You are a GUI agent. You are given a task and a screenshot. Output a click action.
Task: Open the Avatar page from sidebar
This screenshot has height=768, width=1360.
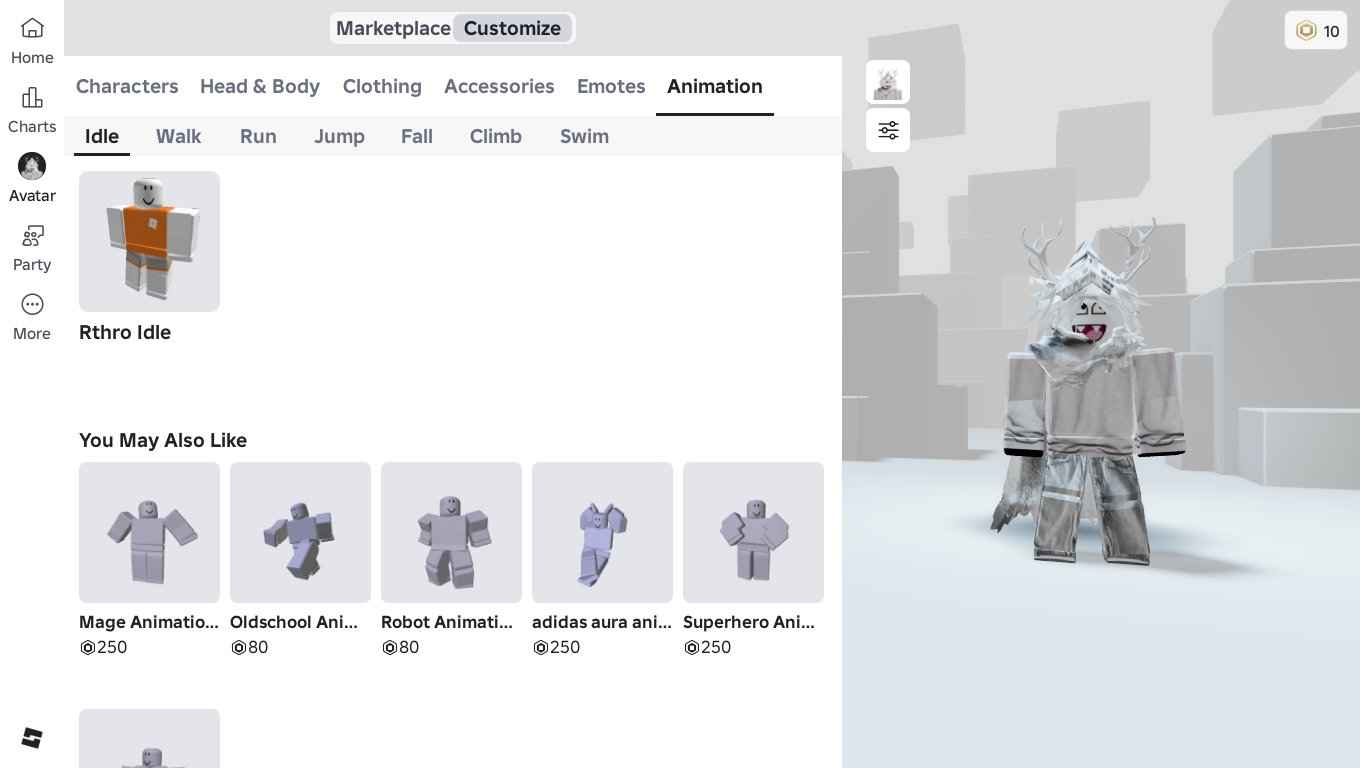[32, 175]
